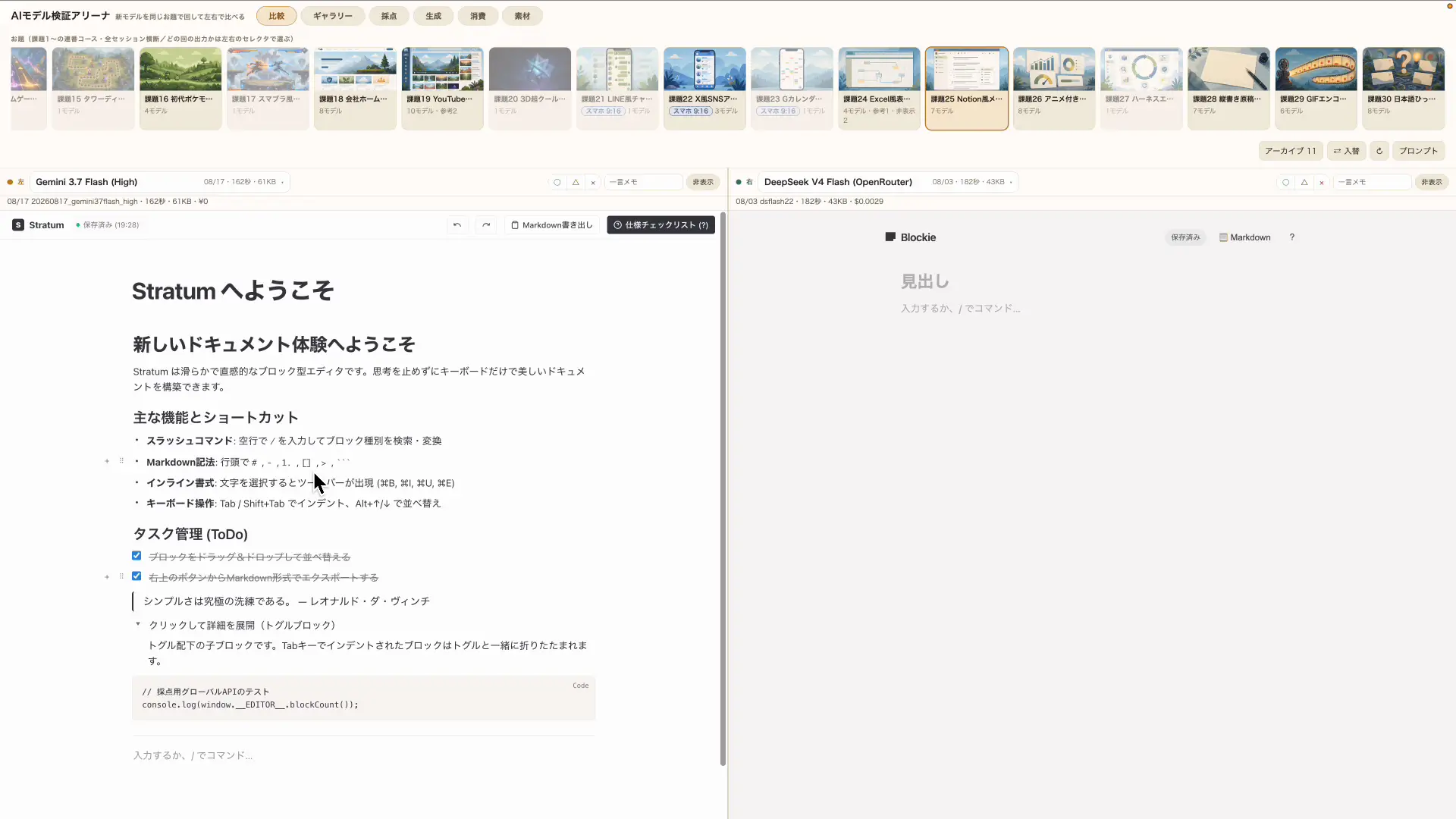Image resolution: width=1456 pixels, height=819 pixels.
Task: Open right model selector DeepSeek V4 Flash
Action: [x=888, y=182]
